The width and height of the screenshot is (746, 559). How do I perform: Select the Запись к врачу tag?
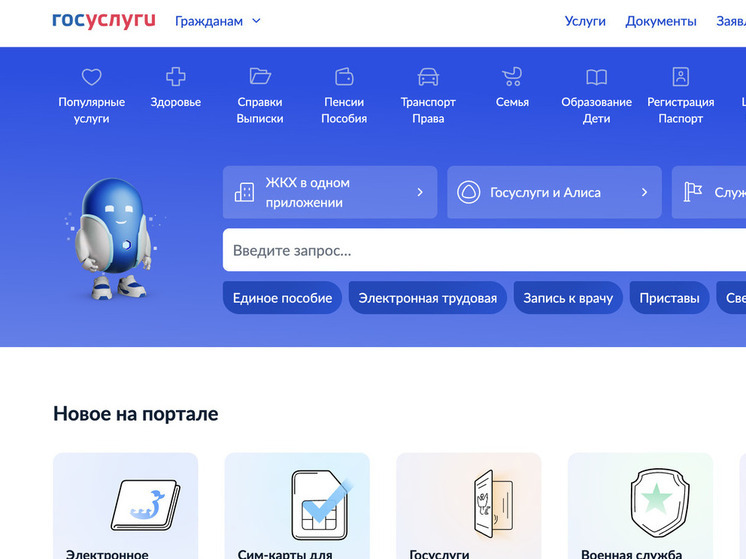(568, 298)
